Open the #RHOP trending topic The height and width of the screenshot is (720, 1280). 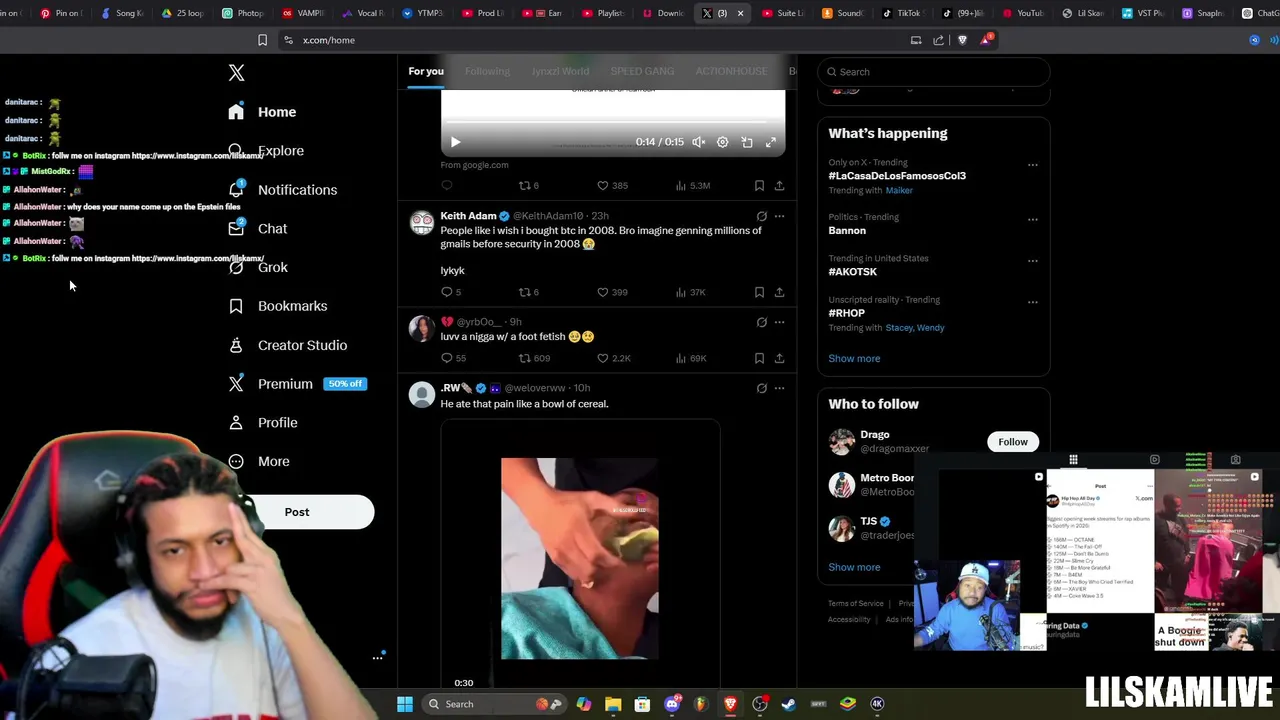[x=846, y=313]
